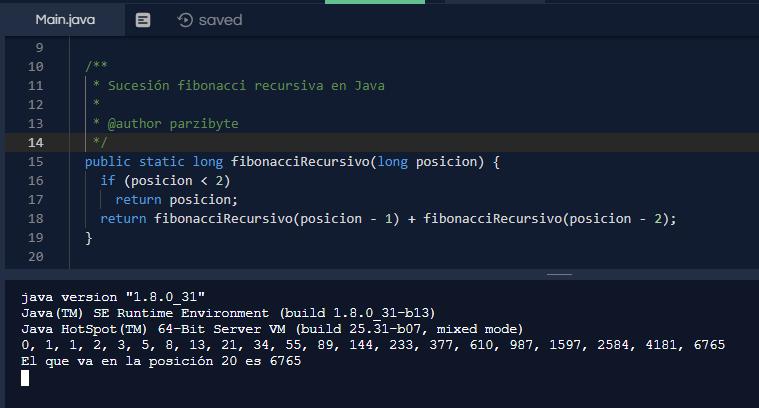The height and width of the screenshot is (408, 759).
Task: Click the 'if' keyword on line 16
Action: (107, 181)
